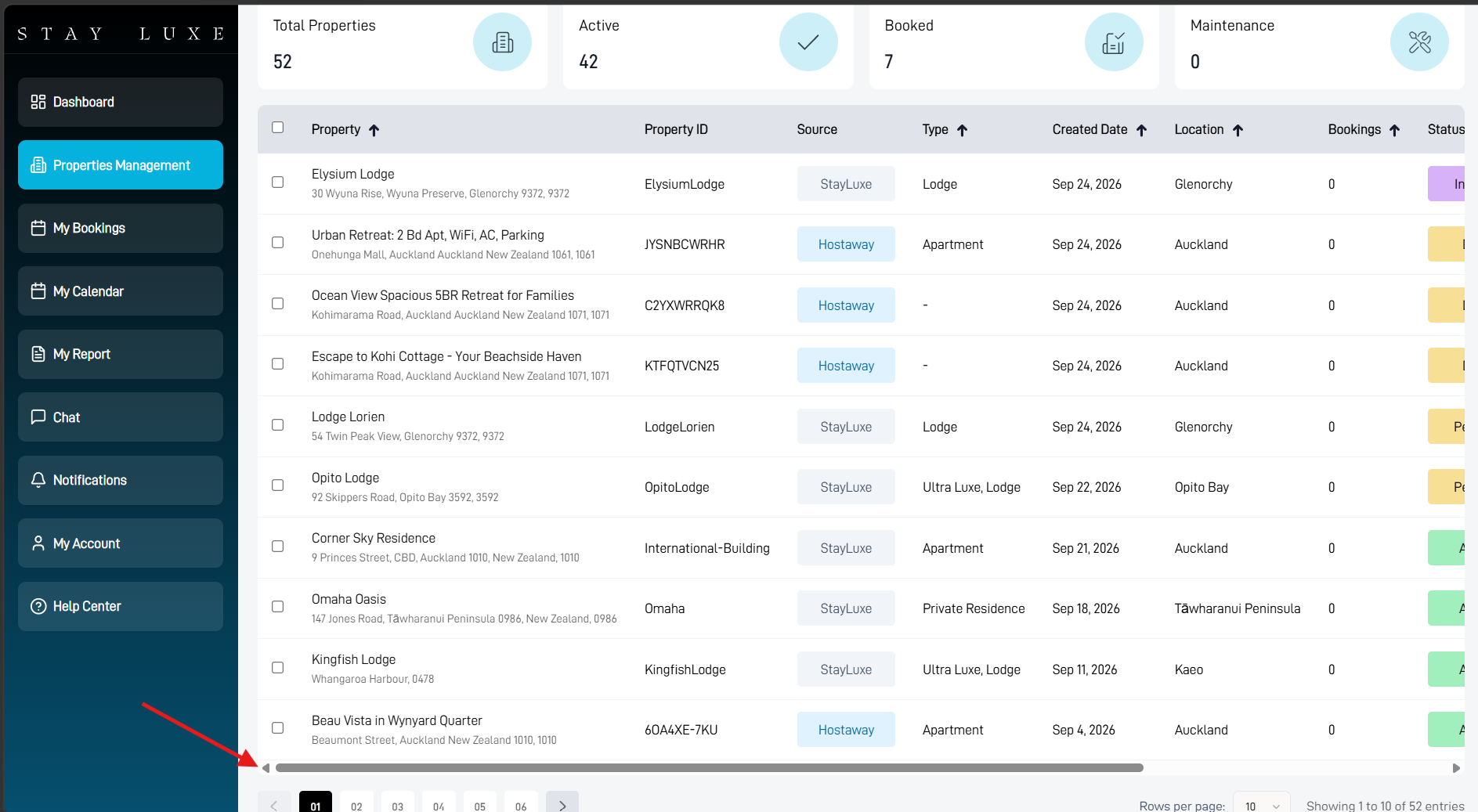Open Properties Management section
The height and width of the screenshot is (812, 1478).
coord(121,165)
